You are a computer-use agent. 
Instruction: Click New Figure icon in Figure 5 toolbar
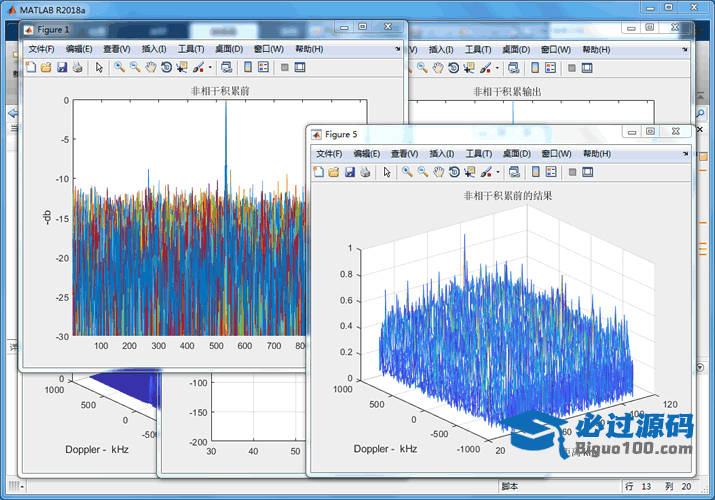(x=319, y=172)
